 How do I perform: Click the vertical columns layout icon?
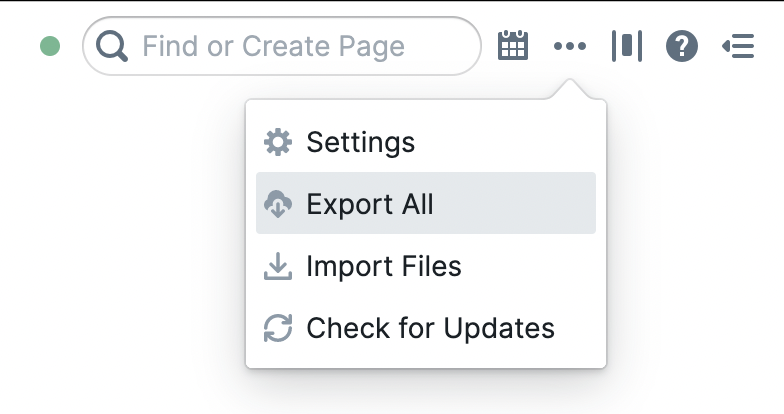pos(627,46)
